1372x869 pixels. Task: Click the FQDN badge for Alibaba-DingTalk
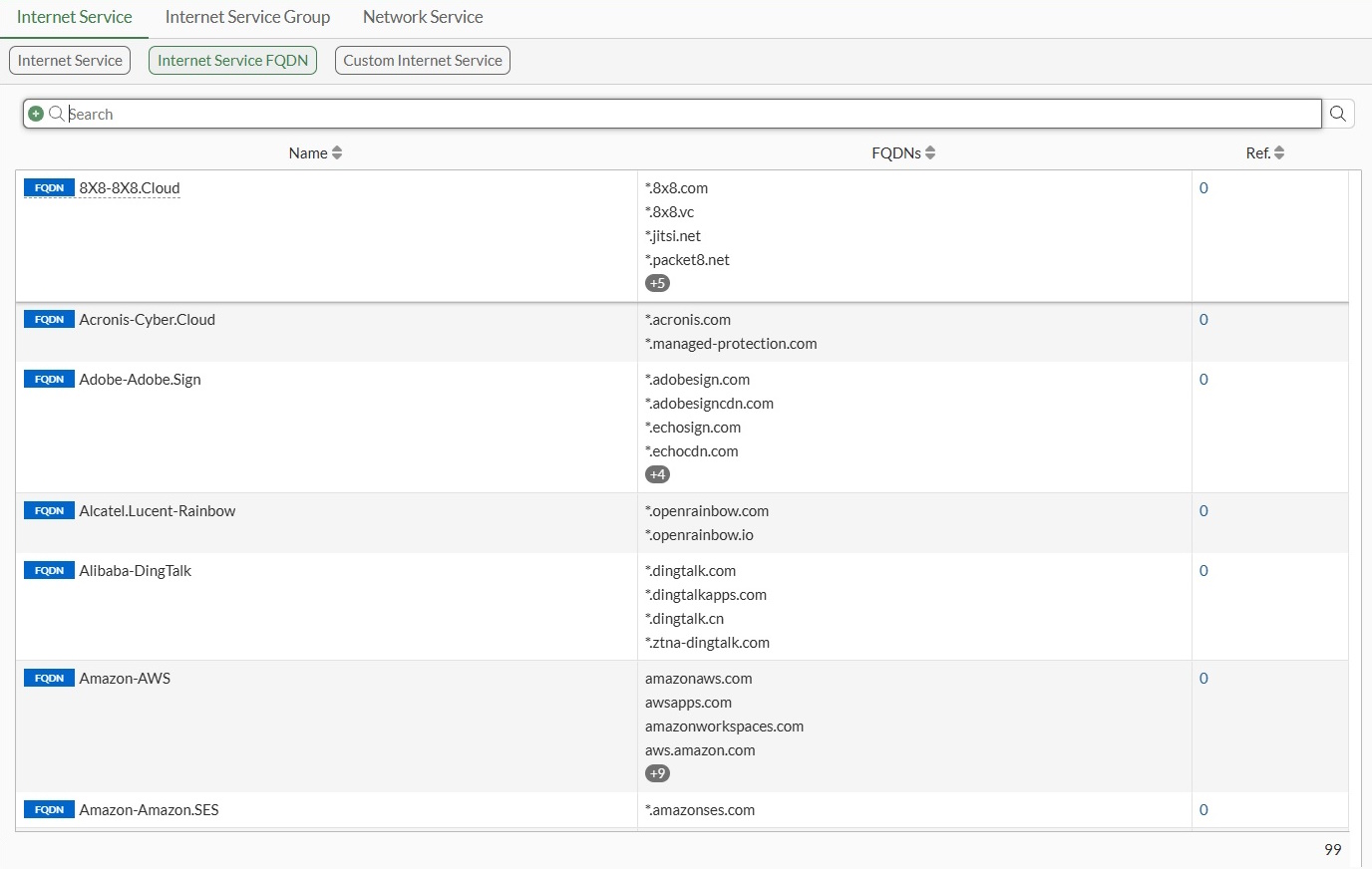click(49, 571)
